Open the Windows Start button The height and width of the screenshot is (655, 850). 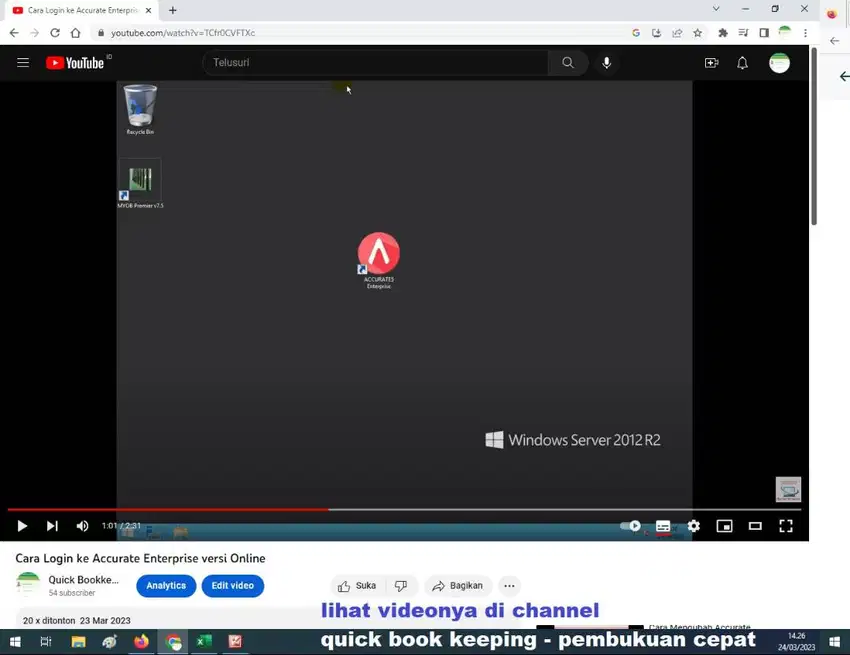[15, 642]
